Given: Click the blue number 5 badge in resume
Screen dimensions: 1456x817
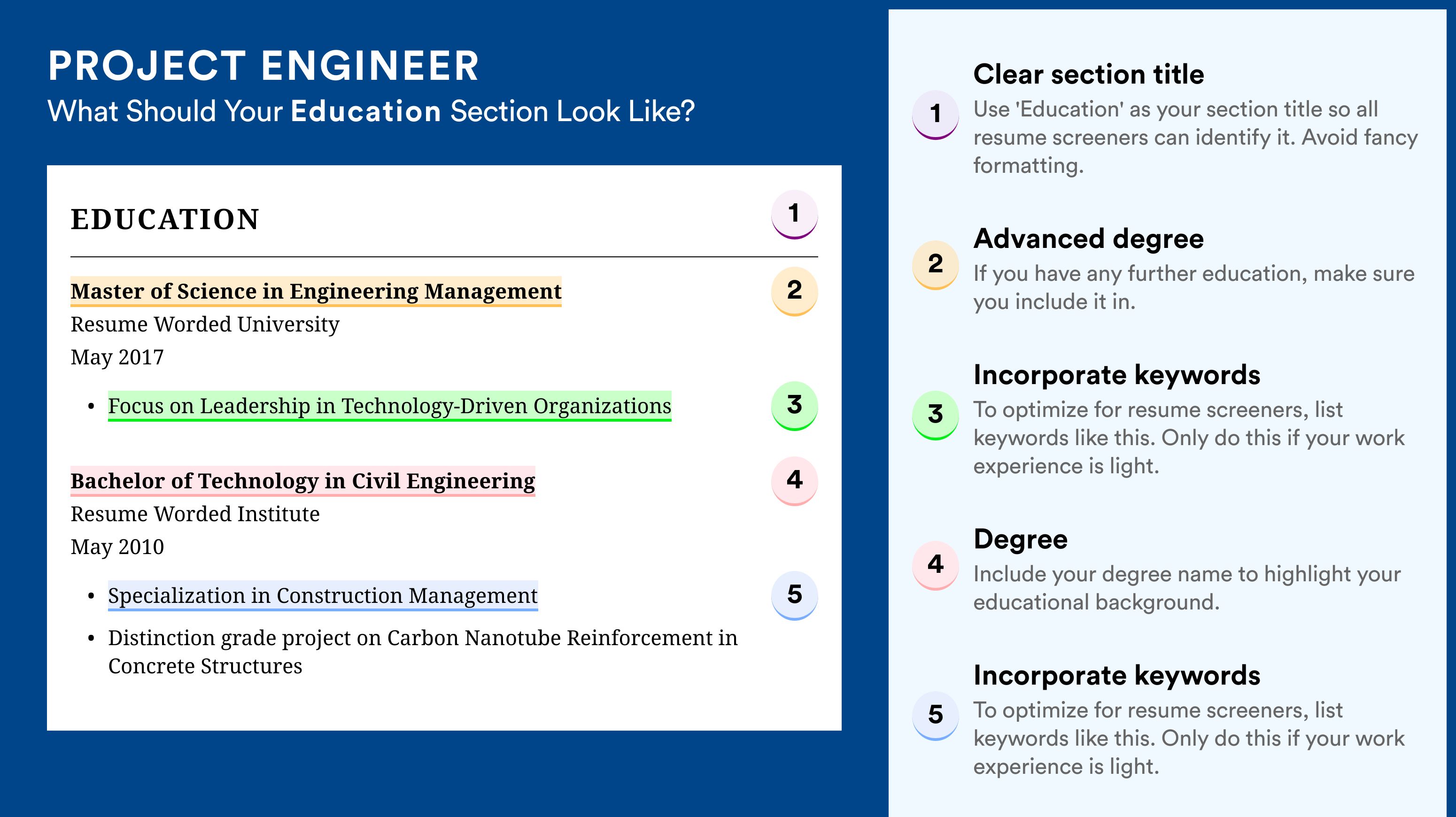Looking at the screenshot, I should click(x=794, y=595).
